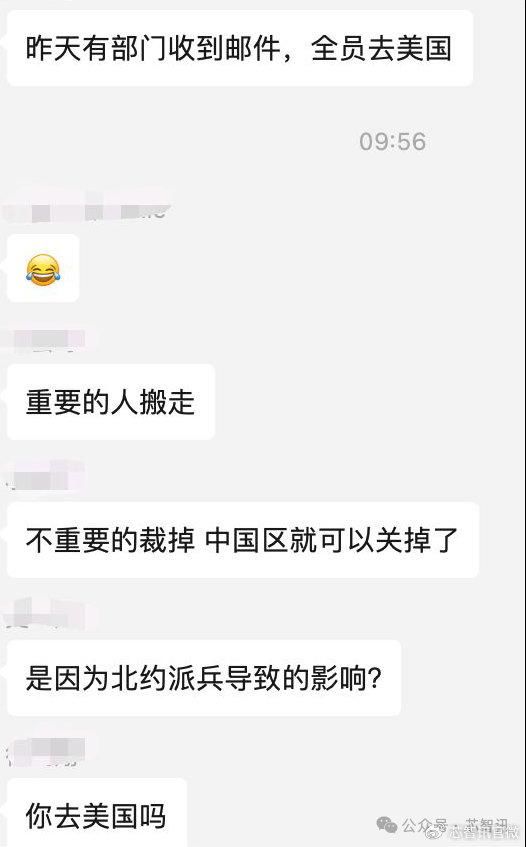Select the message '重要的人搬走'

pos(111,402)
